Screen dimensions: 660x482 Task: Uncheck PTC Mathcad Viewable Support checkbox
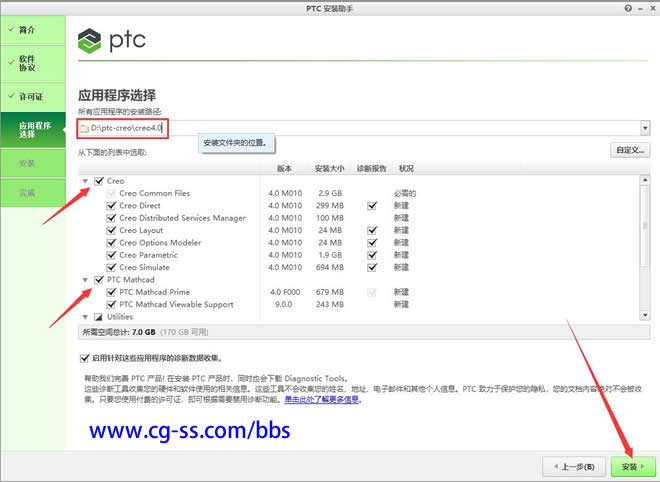(111, 304)
